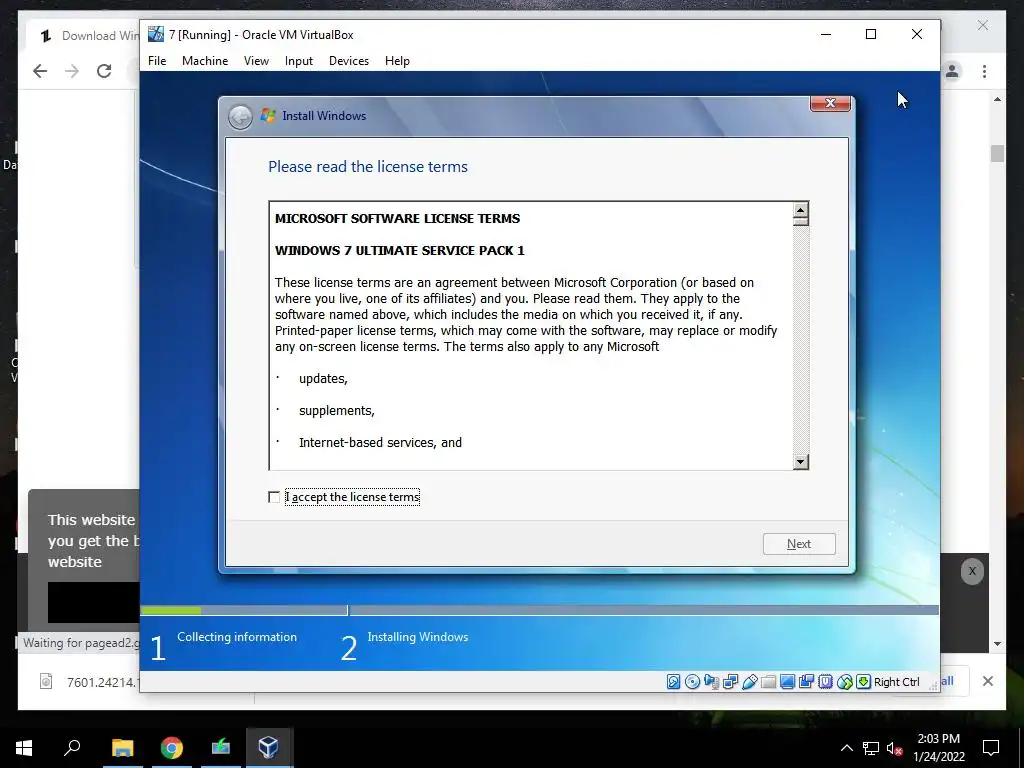Screen dimensions: 1024x768
Task: Open the notification center icon
Action: pos(991,748)
